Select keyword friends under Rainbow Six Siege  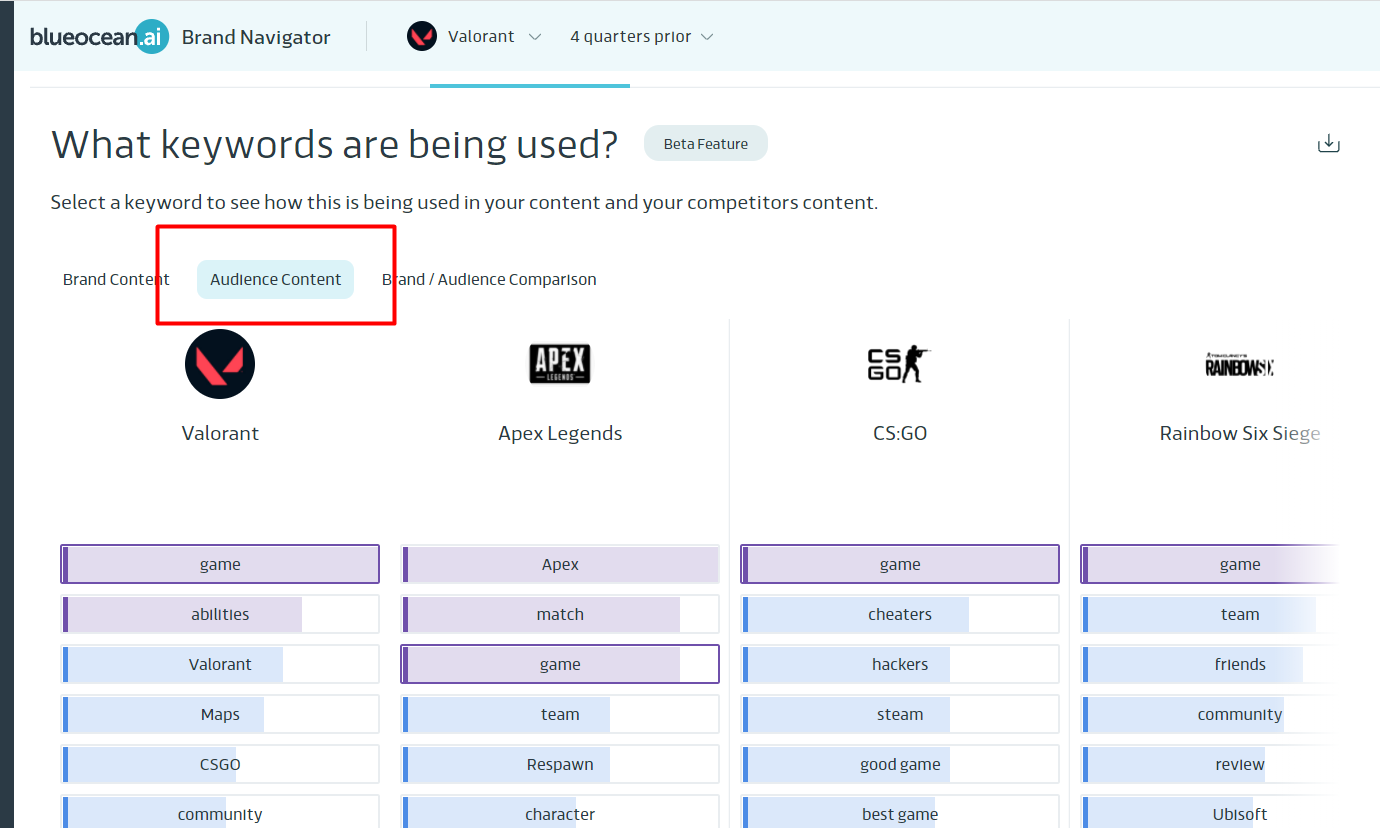click(1210, 665)
